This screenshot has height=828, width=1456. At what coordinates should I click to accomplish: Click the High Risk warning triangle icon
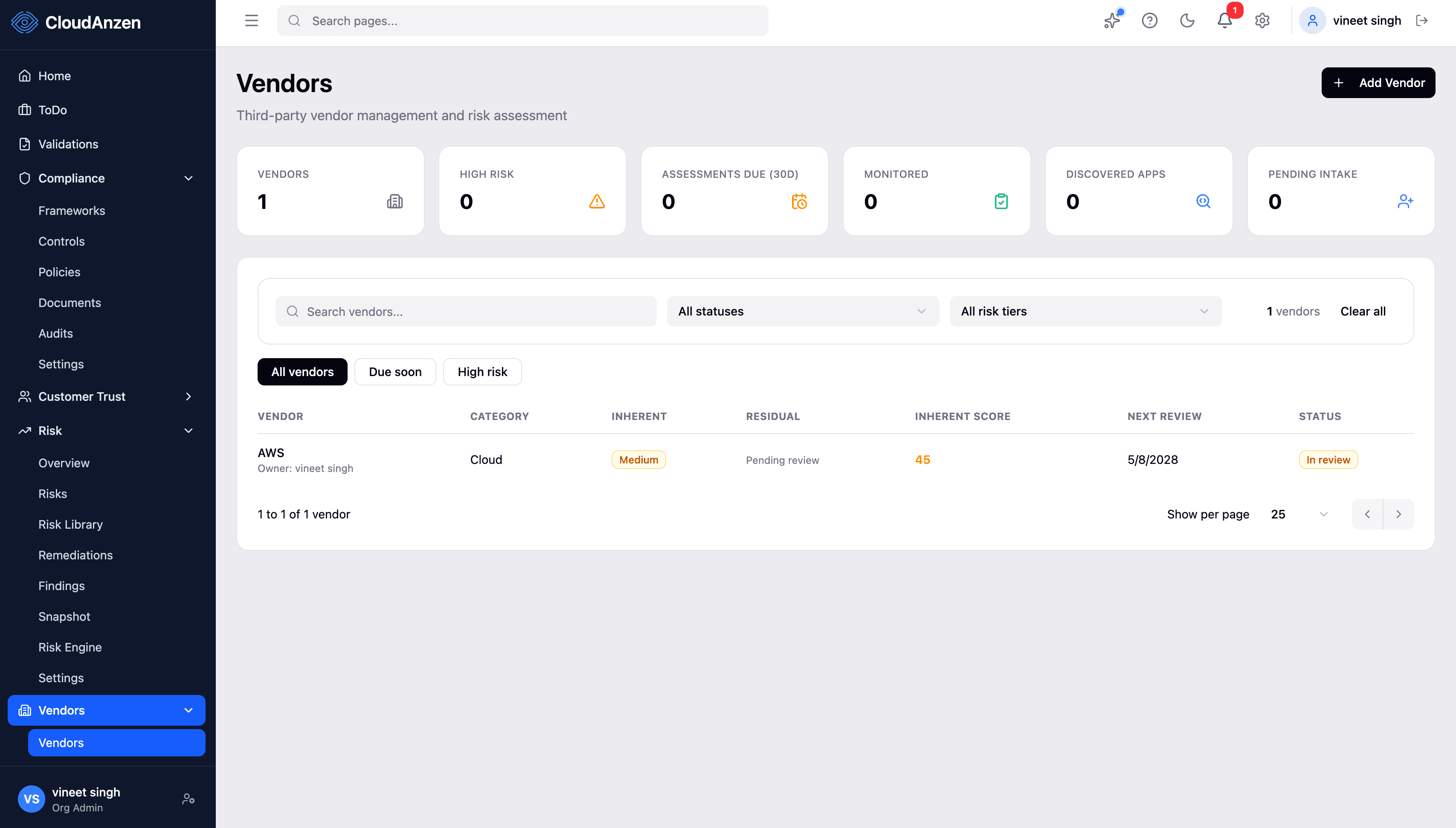597,201
